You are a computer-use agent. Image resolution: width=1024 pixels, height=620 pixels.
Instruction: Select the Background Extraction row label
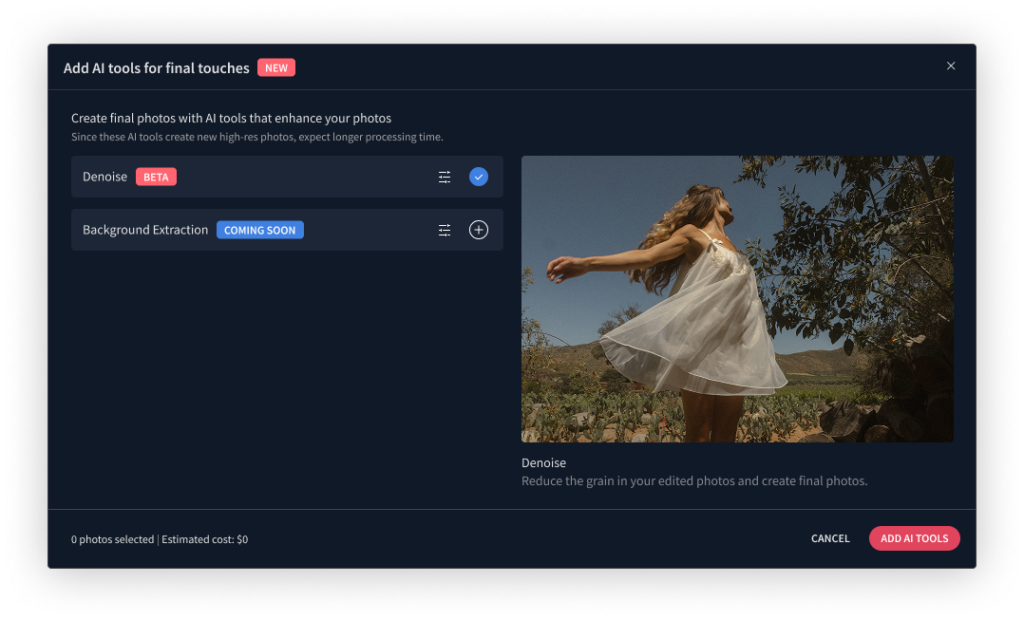pos(145,230)
